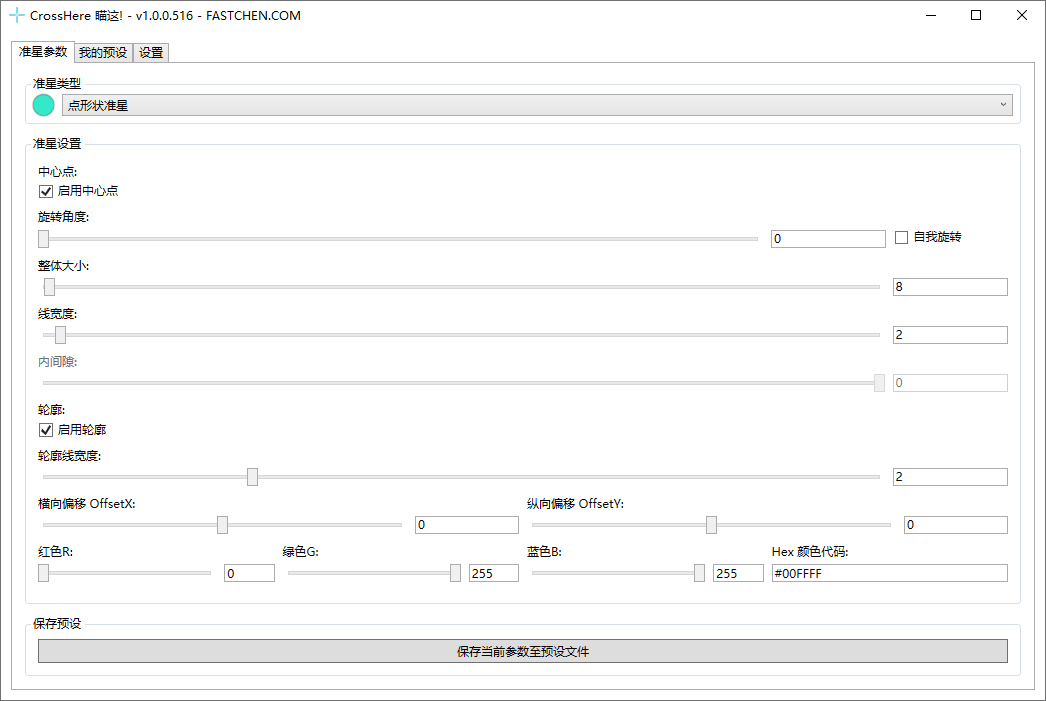This screenshot has width=1046, height=701.
Task: Click the 准星设置 group label
Action: point(57,143)
